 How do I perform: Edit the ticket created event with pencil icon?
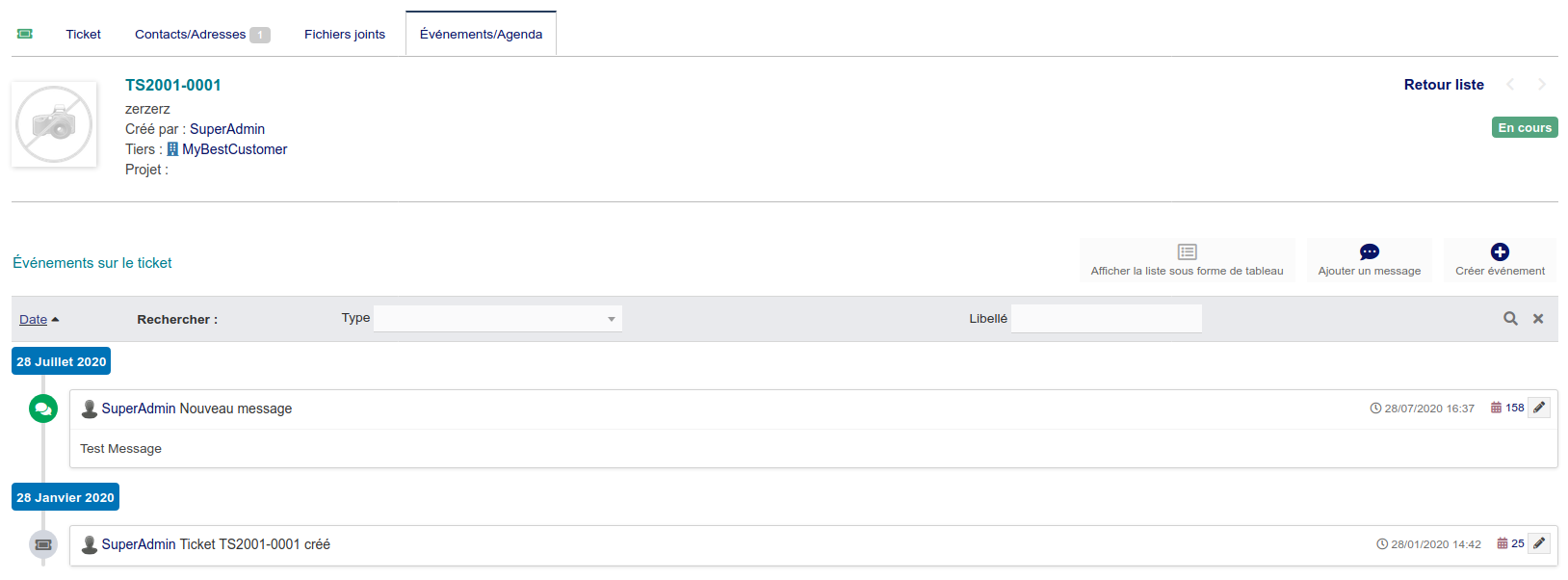pyautogui.click(x=1539, y=543)
